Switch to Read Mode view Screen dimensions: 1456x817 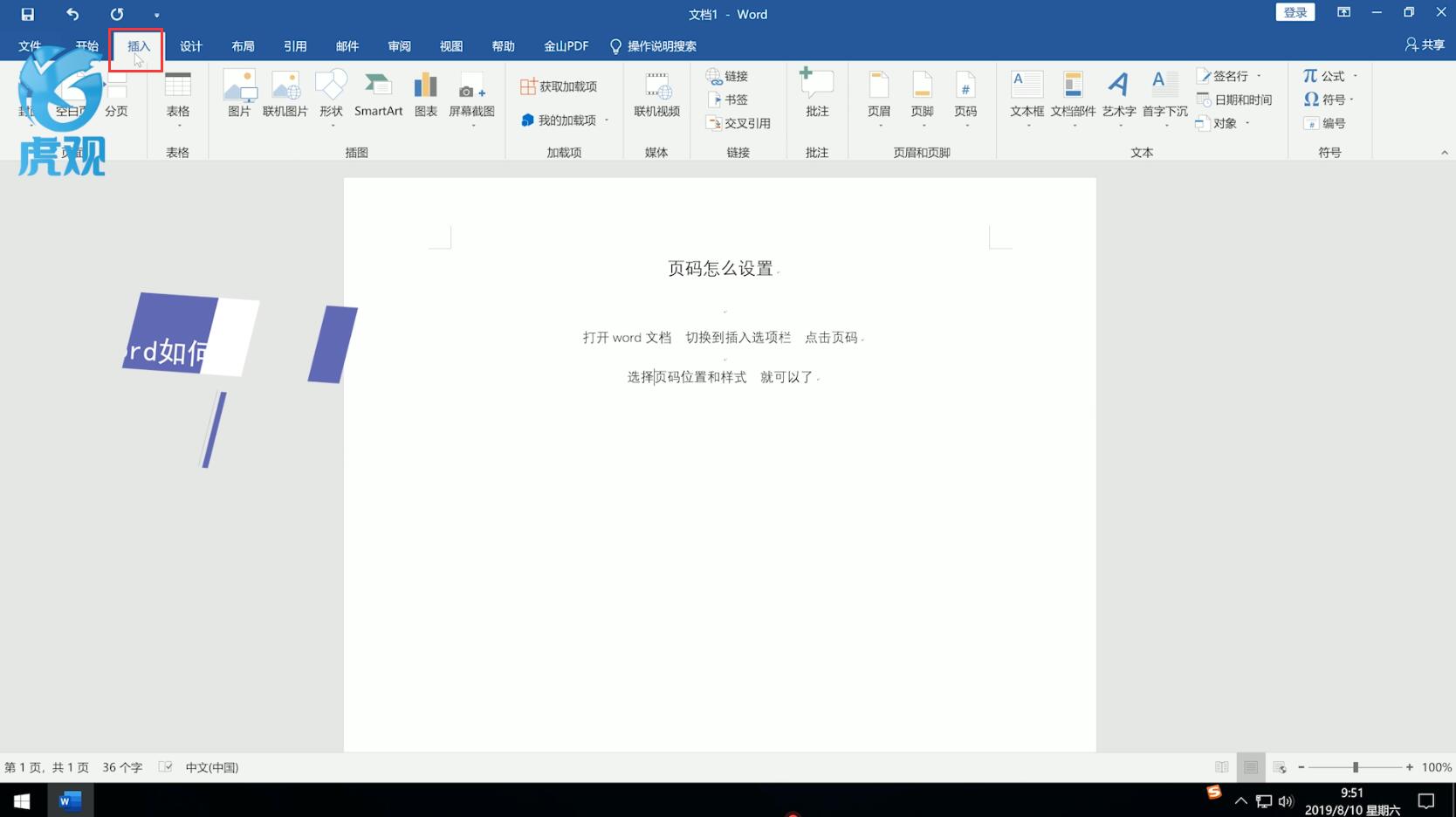pos(1222,767)
